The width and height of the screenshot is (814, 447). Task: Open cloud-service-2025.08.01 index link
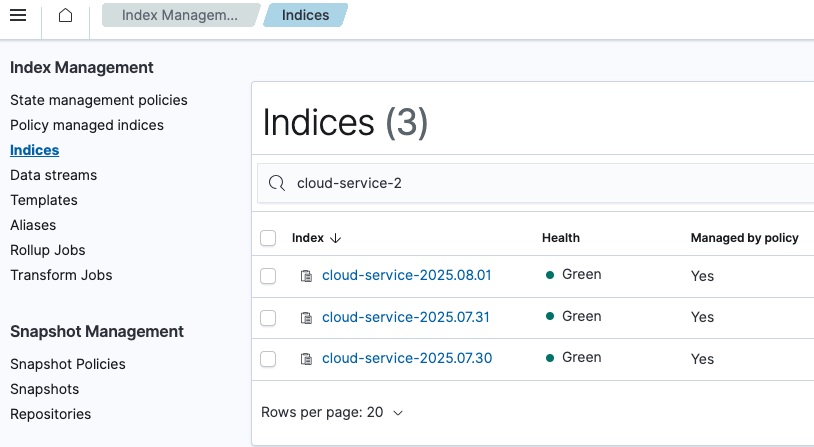406,275
